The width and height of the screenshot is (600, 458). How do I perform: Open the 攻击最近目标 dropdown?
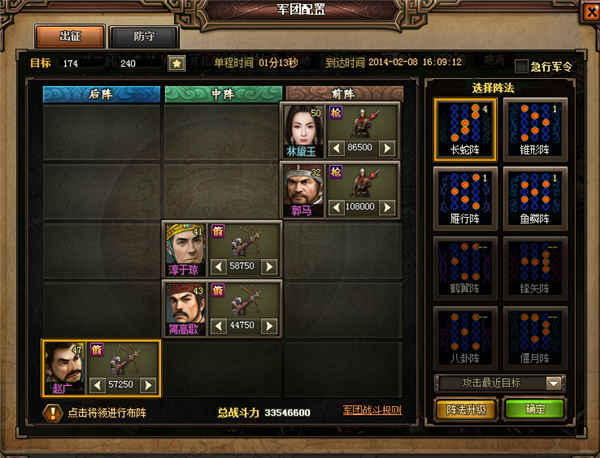554,383
